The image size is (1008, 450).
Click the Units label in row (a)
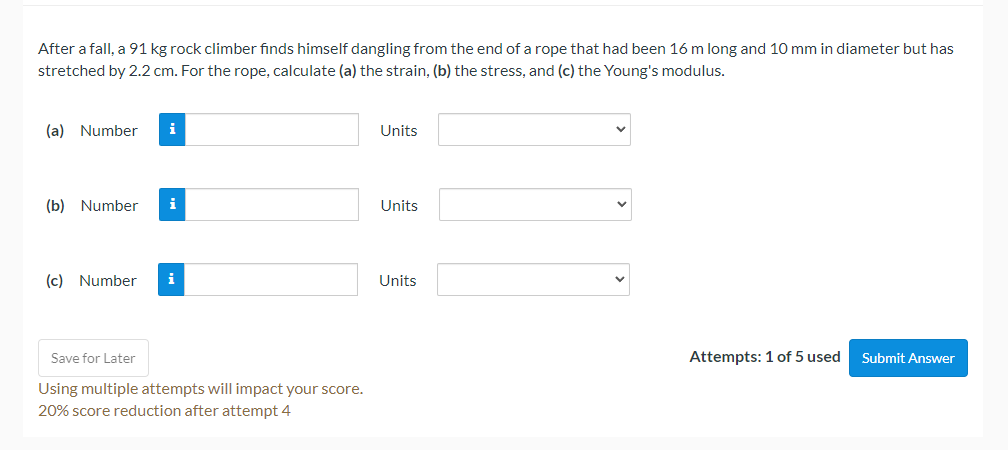[x=399, y=130]
